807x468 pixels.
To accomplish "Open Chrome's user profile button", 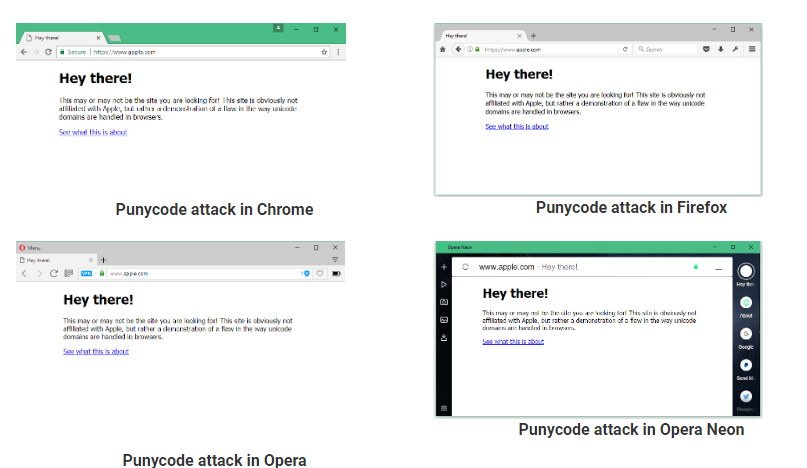I will point(278,28).
